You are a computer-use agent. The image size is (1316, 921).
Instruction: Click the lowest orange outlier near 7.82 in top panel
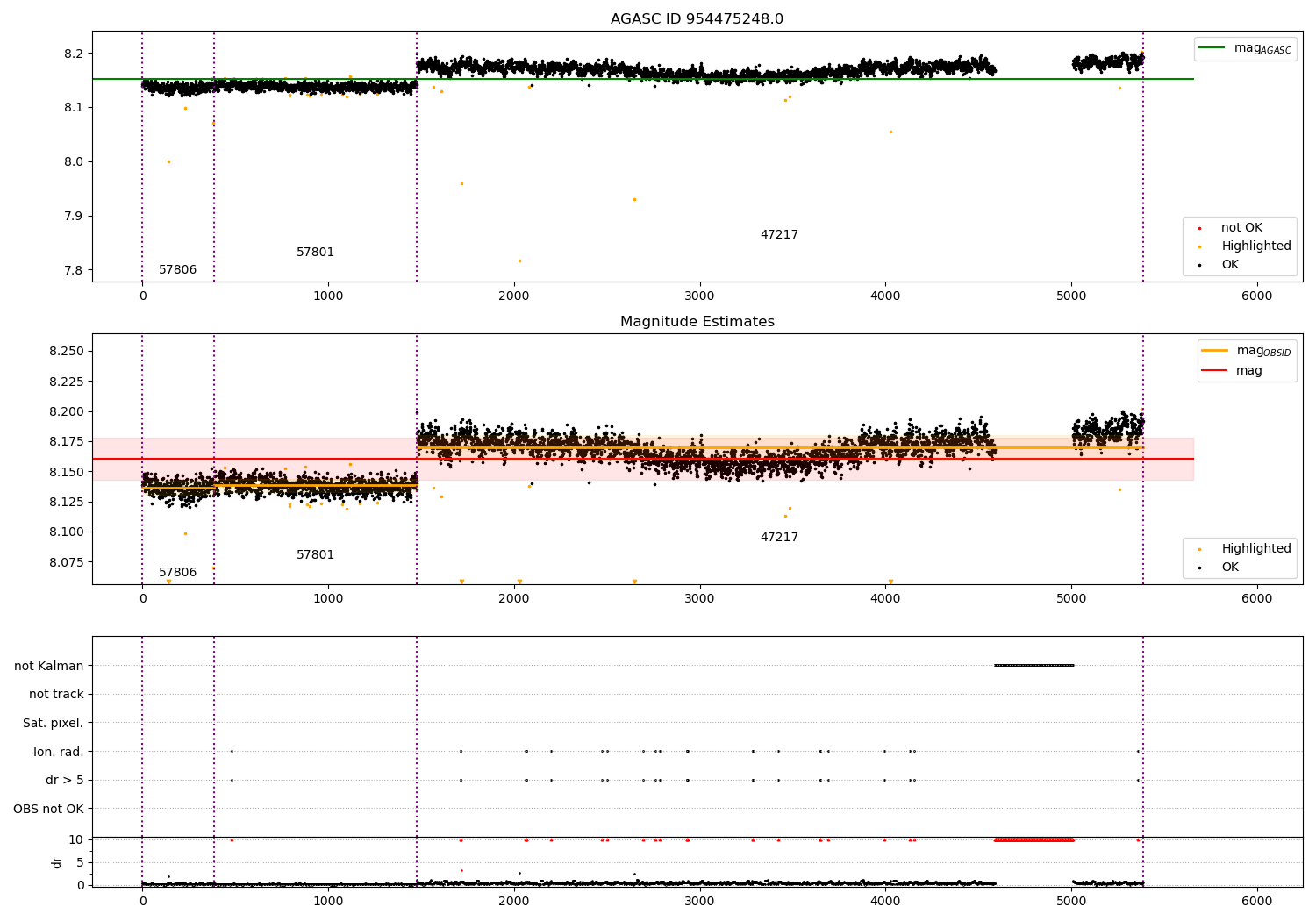[x=519, y=261]
